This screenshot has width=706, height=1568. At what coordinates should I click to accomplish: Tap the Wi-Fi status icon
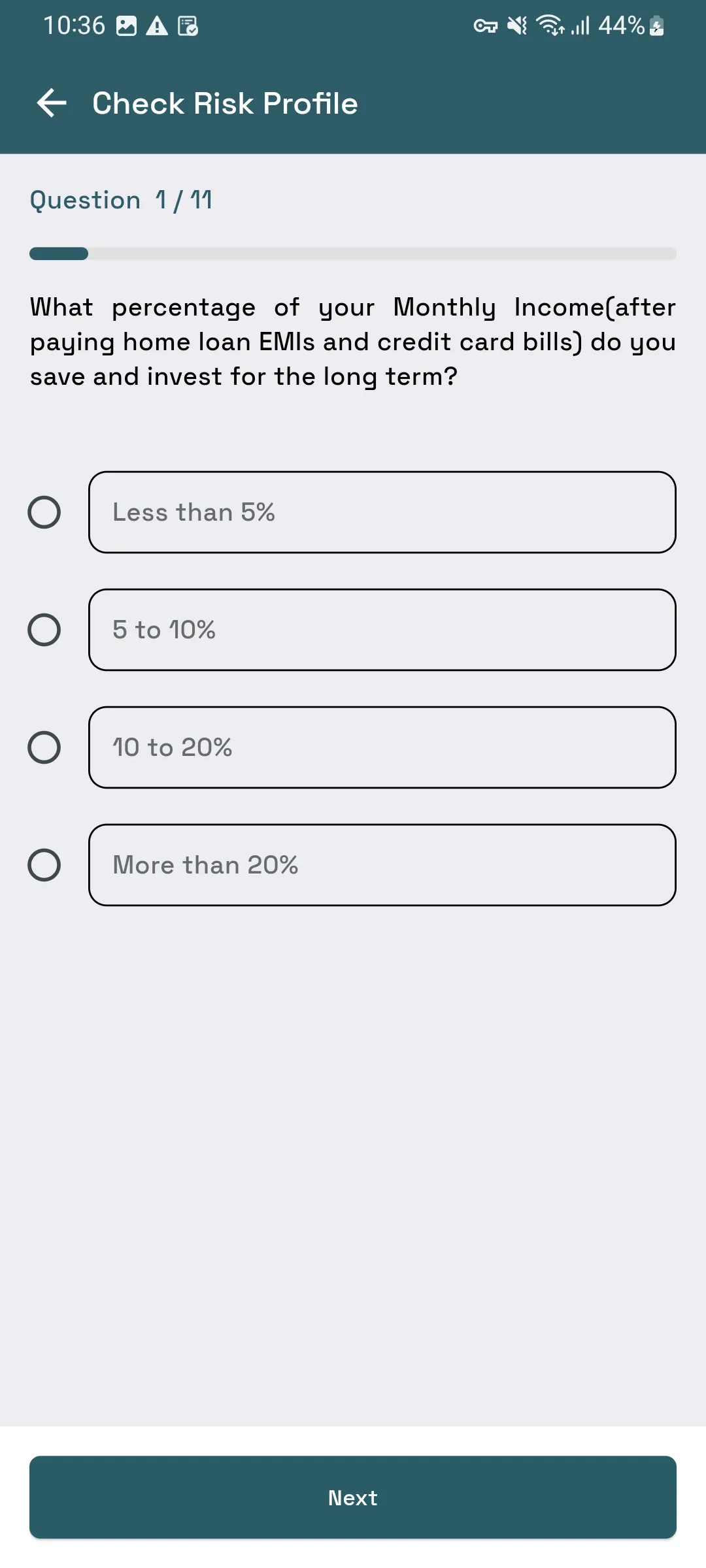click(x=550, y=25)
